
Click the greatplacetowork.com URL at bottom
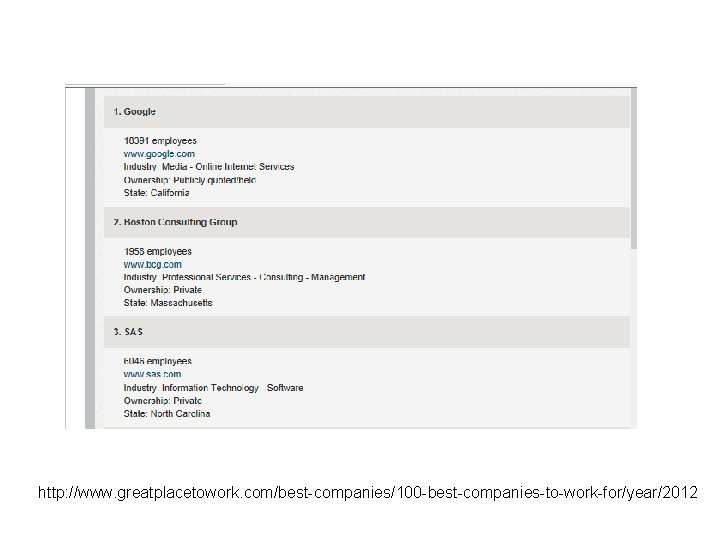coord(369,494)
